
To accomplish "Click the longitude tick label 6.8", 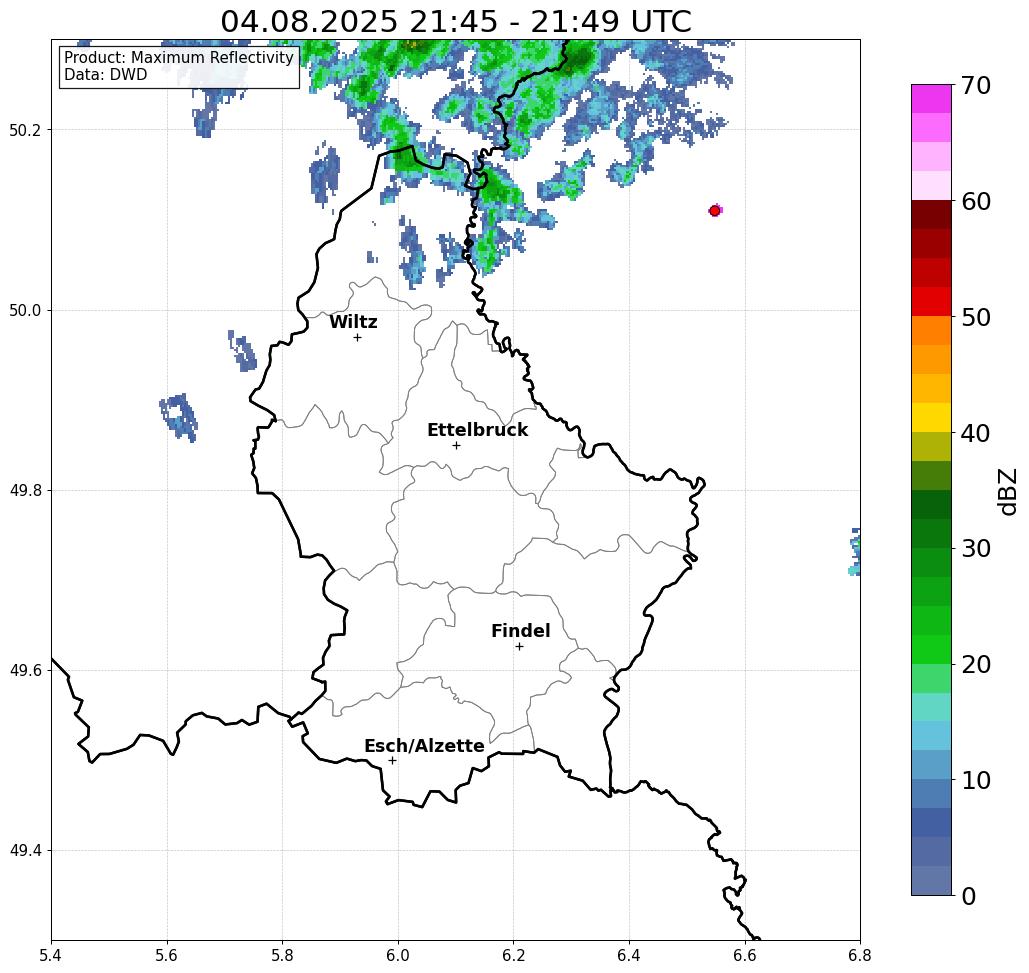I will tap(860, 956).
